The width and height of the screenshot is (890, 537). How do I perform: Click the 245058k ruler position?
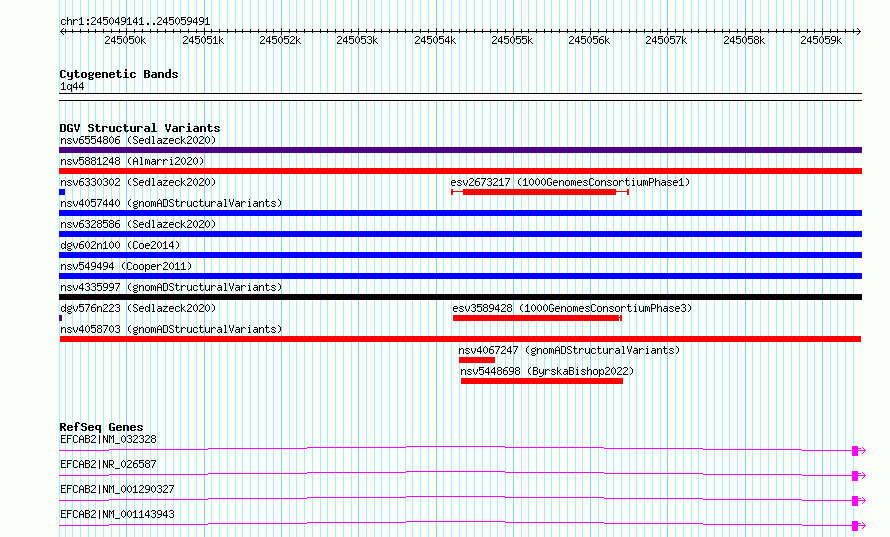(745, 40)
